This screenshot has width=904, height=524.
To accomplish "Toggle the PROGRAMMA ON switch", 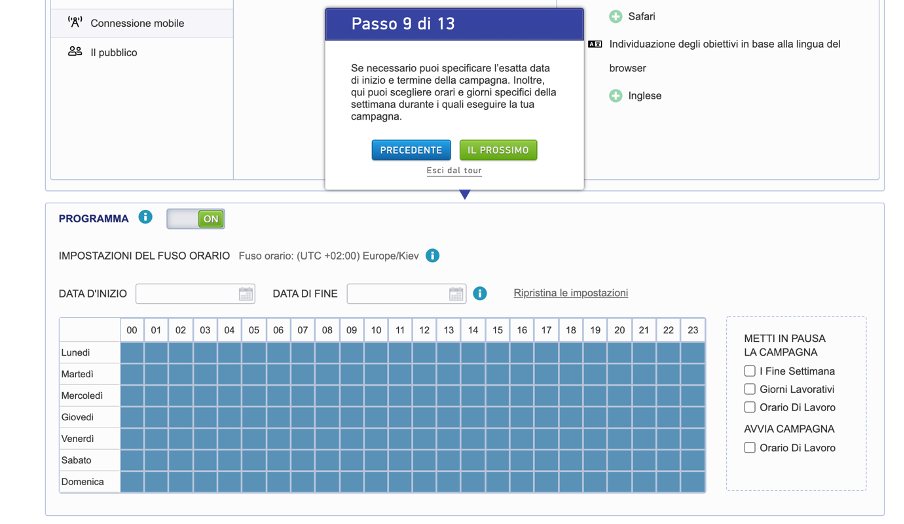I will 196,218.
